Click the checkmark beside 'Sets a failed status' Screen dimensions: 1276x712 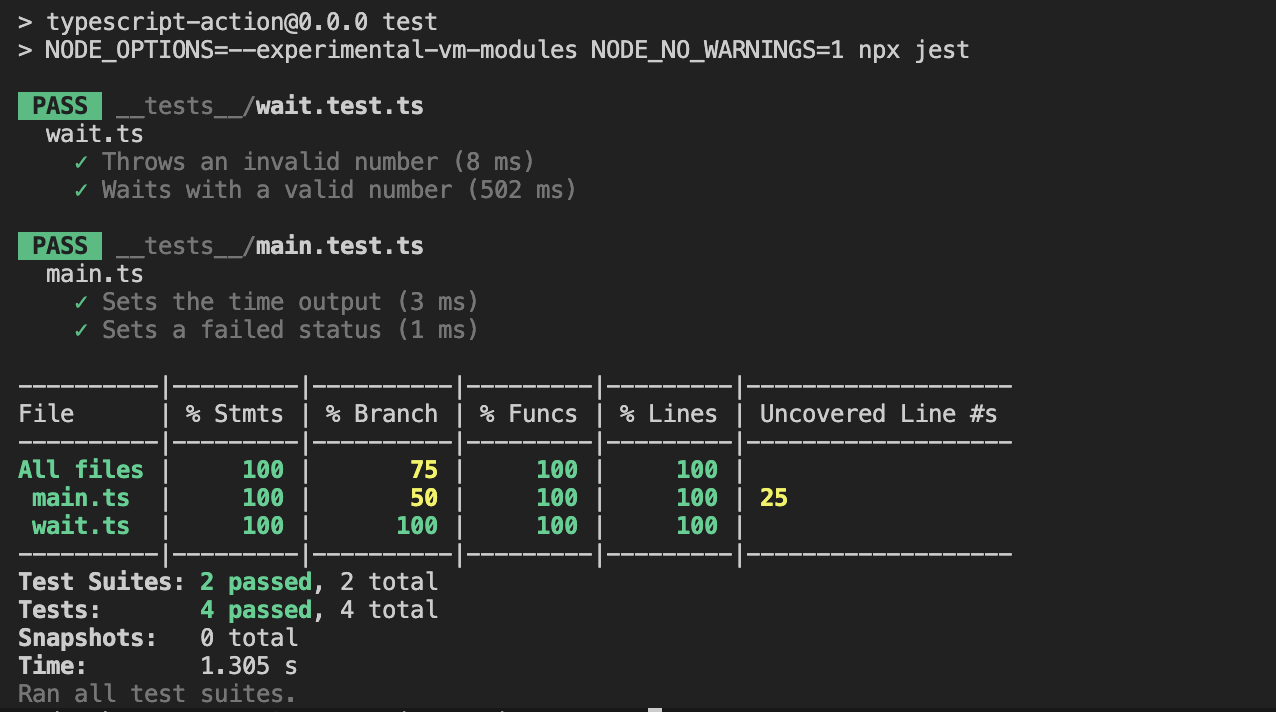[81, 330]
